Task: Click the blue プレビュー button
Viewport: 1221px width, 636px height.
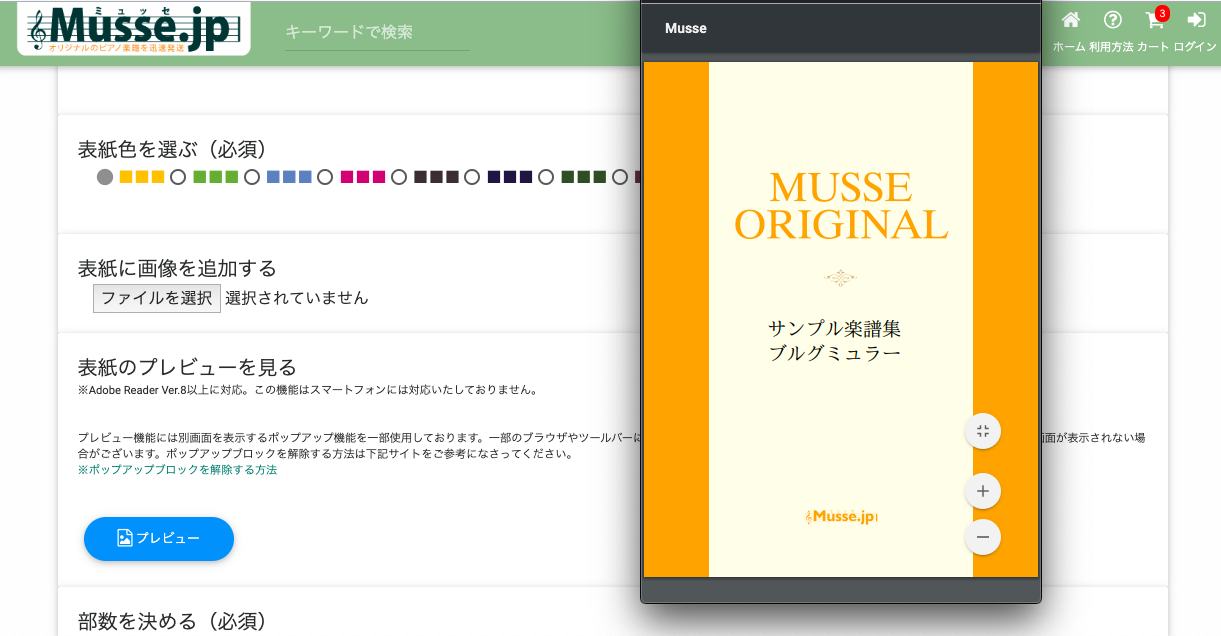Action: pyautogui.click(x=159, y=539)
